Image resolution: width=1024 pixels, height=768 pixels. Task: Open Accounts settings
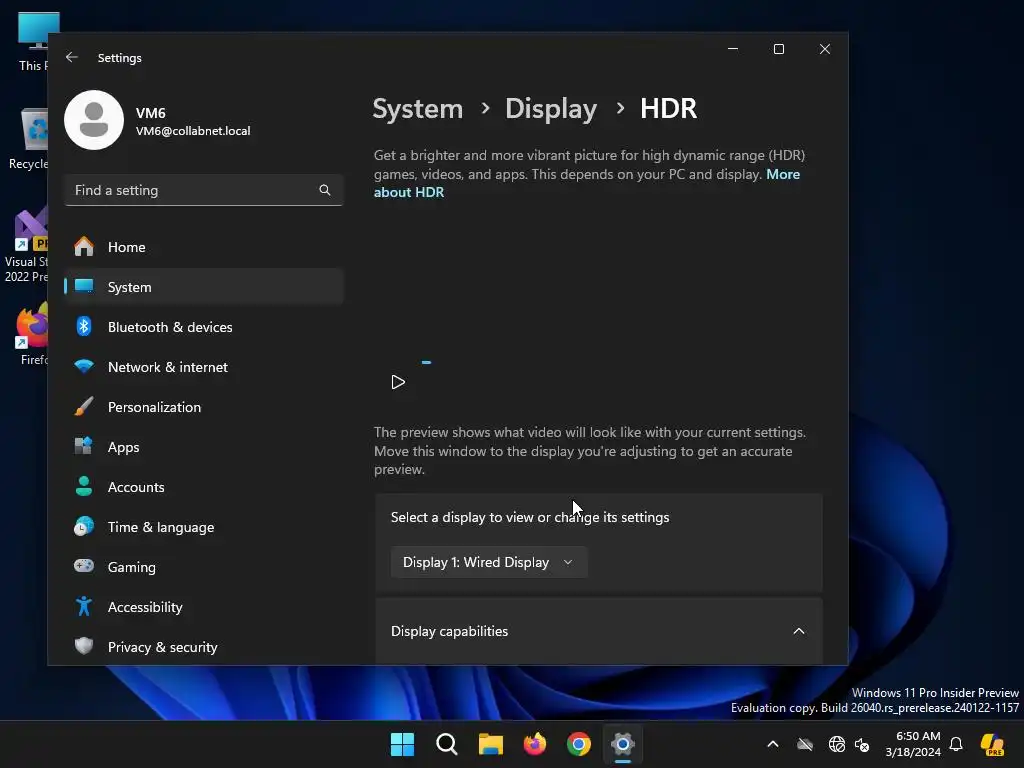coord(204,487)
